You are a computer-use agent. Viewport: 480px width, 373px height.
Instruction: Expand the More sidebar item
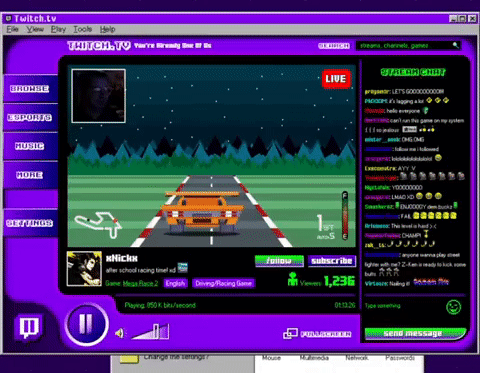(30, 175)
